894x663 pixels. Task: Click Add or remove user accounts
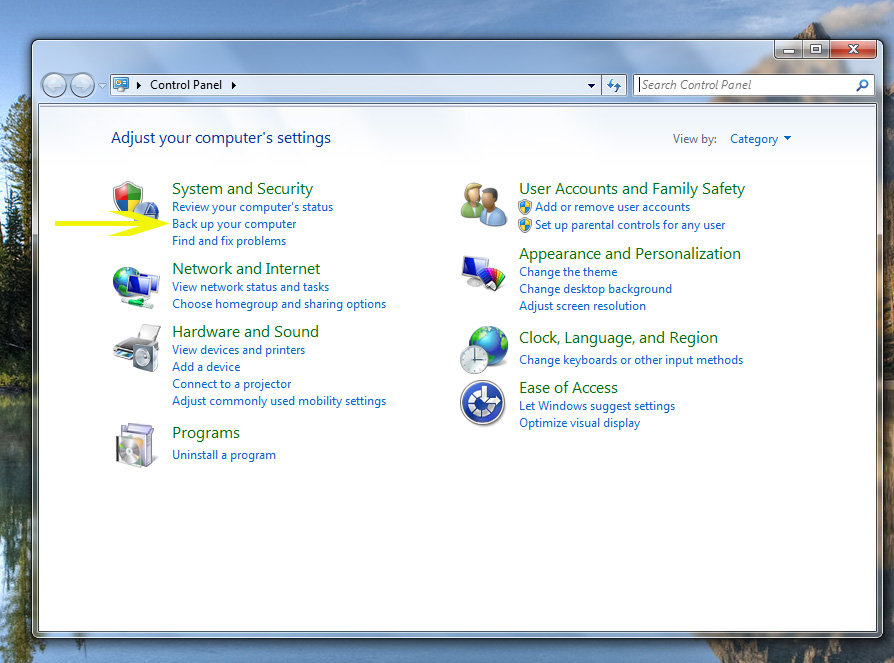click(x=612, y=207)
